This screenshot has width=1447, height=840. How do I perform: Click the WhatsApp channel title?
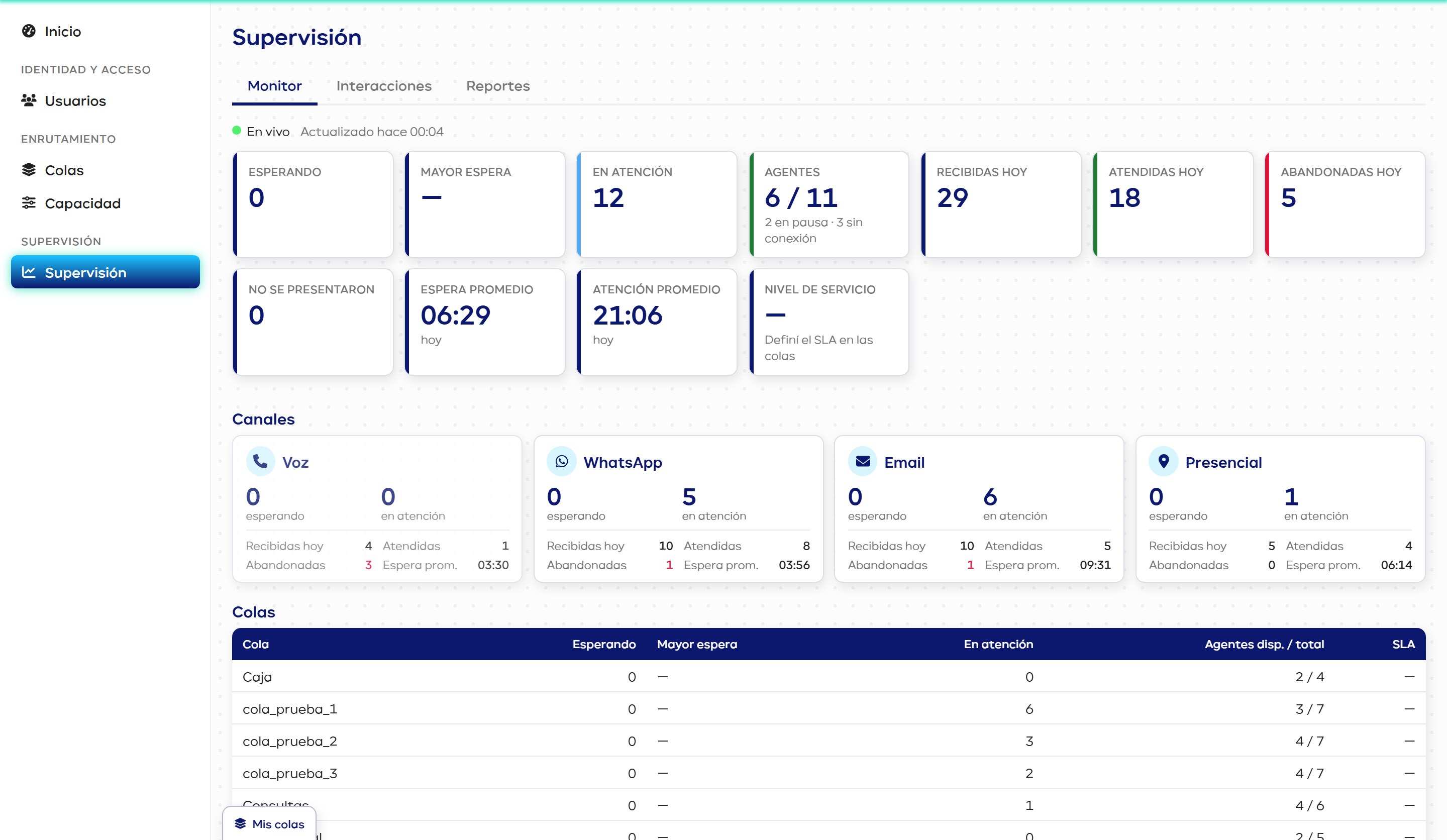coord(623,462)
